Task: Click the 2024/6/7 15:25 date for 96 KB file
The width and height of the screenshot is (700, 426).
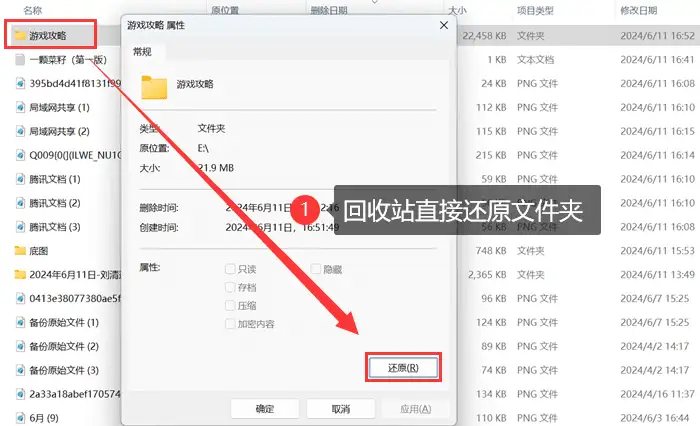Action: [655, 298]
